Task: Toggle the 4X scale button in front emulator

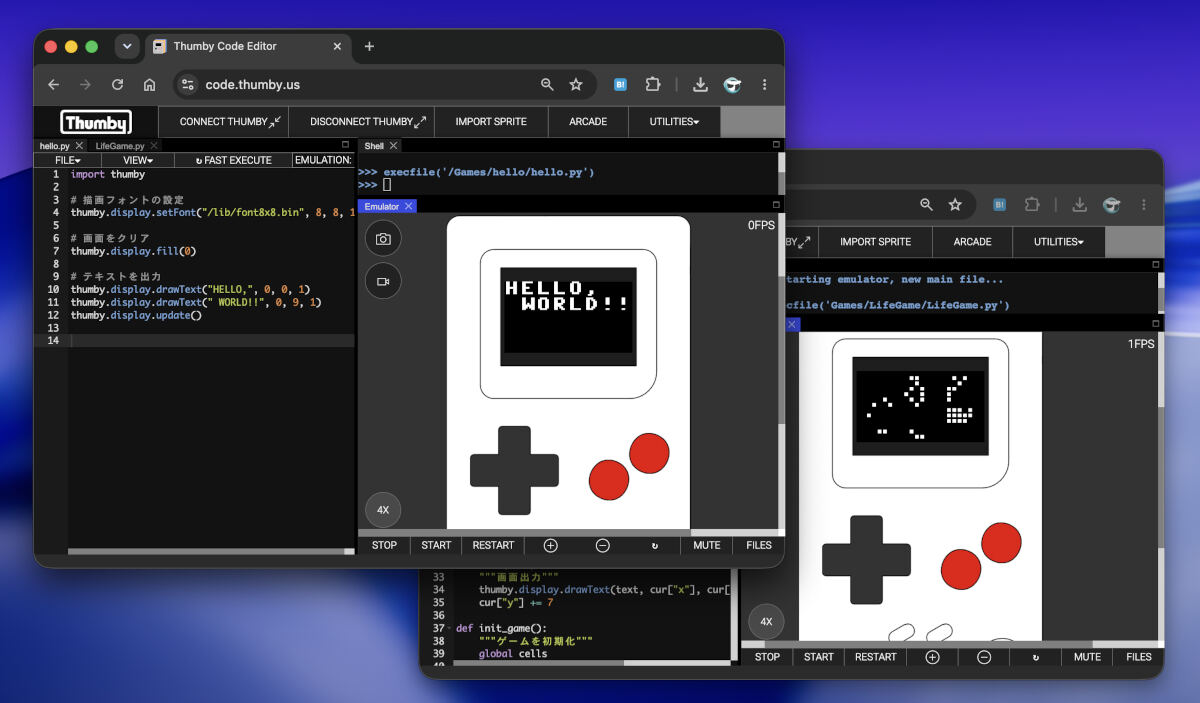Action: pos(383,510)
